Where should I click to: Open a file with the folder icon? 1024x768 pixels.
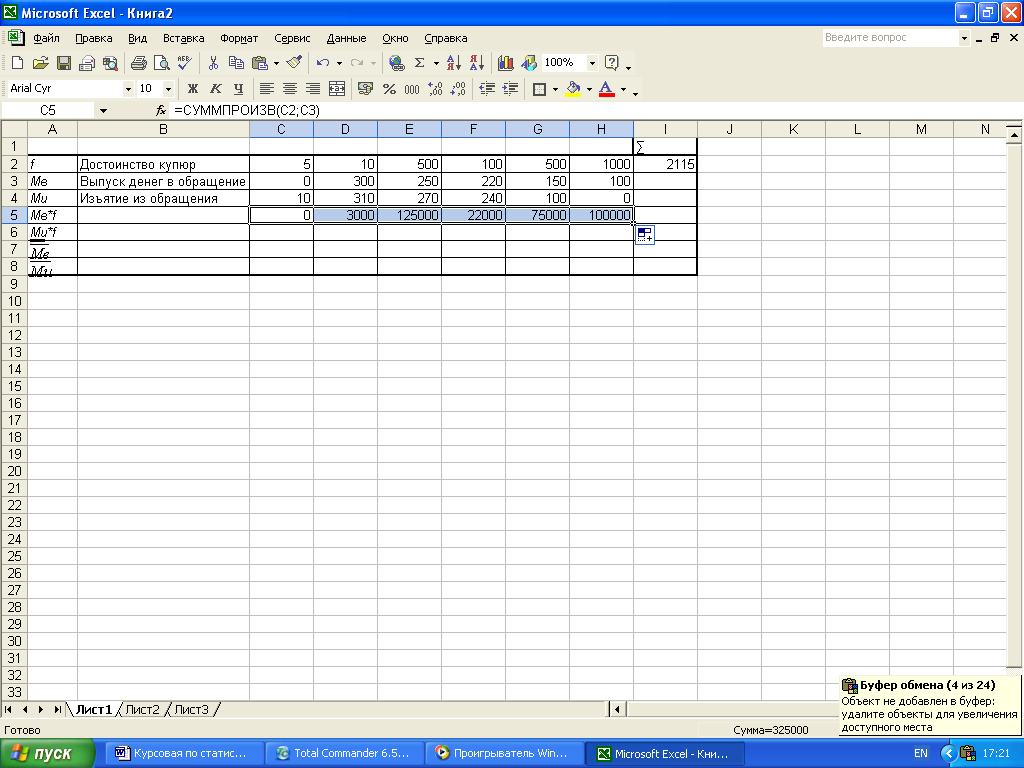coord(40,63)
